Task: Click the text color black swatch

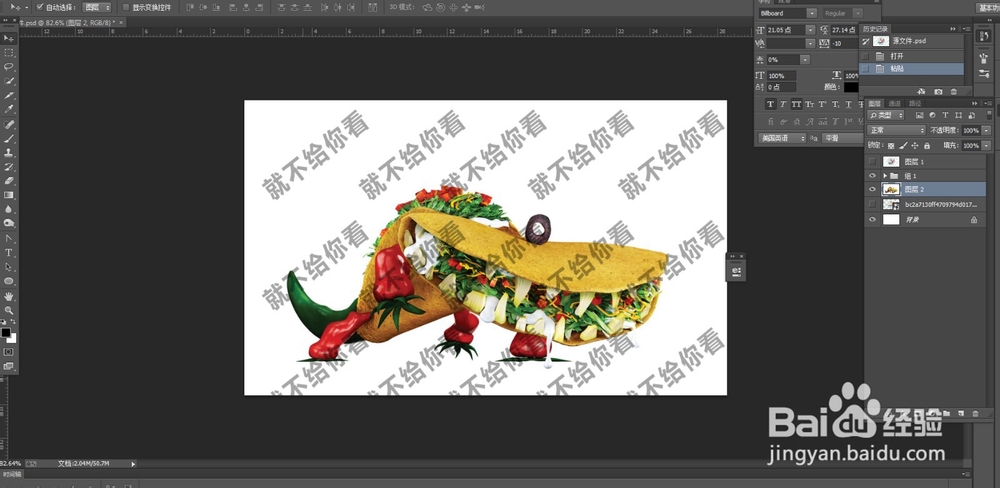Action: point(851,87)
